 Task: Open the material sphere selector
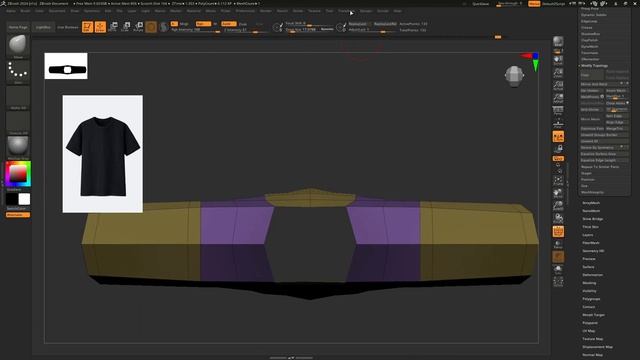pos(18,147)
